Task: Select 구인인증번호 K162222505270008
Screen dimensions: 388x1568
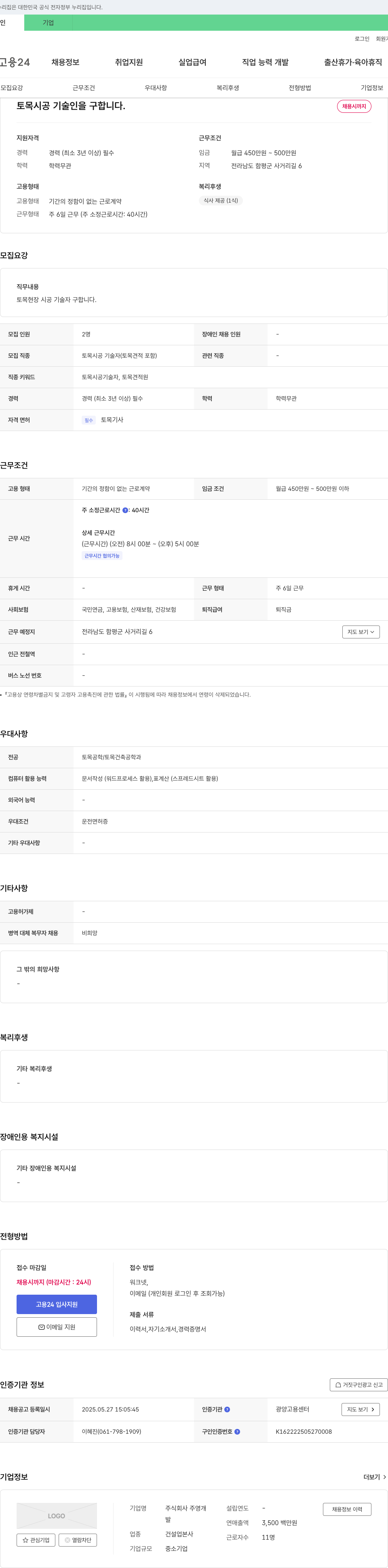Action: click(x=304, y=1432)
